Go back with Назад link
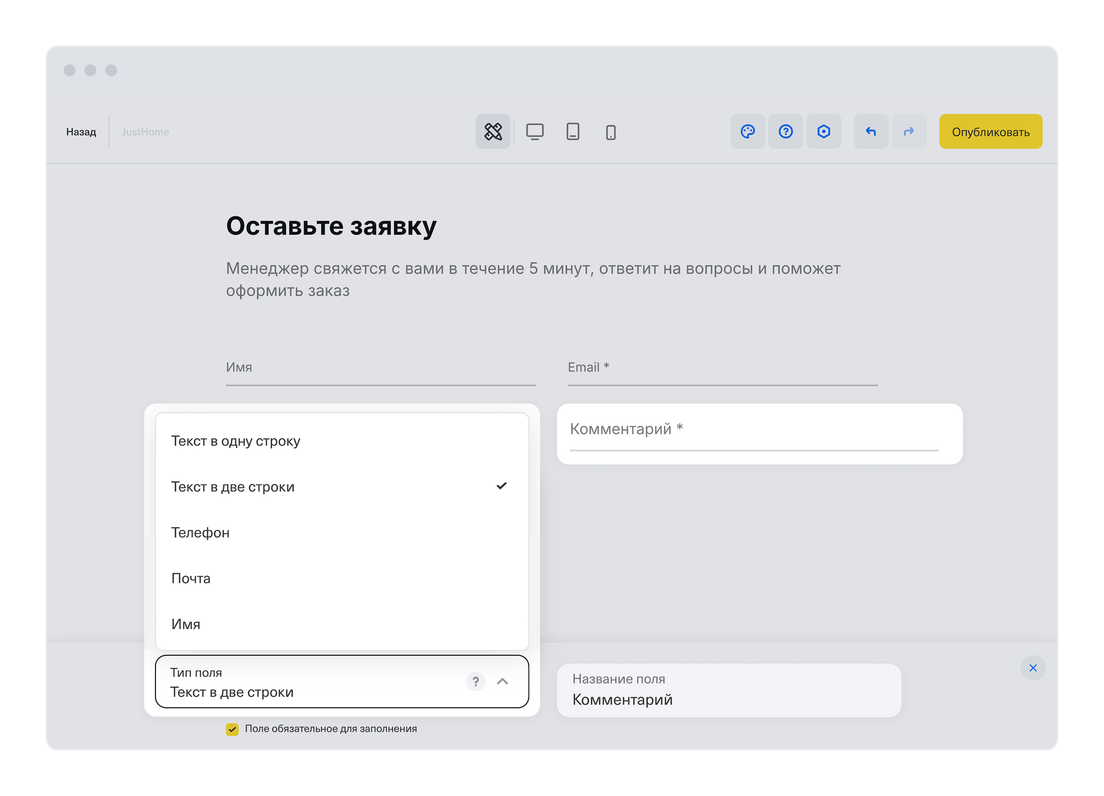 (81, 132)
